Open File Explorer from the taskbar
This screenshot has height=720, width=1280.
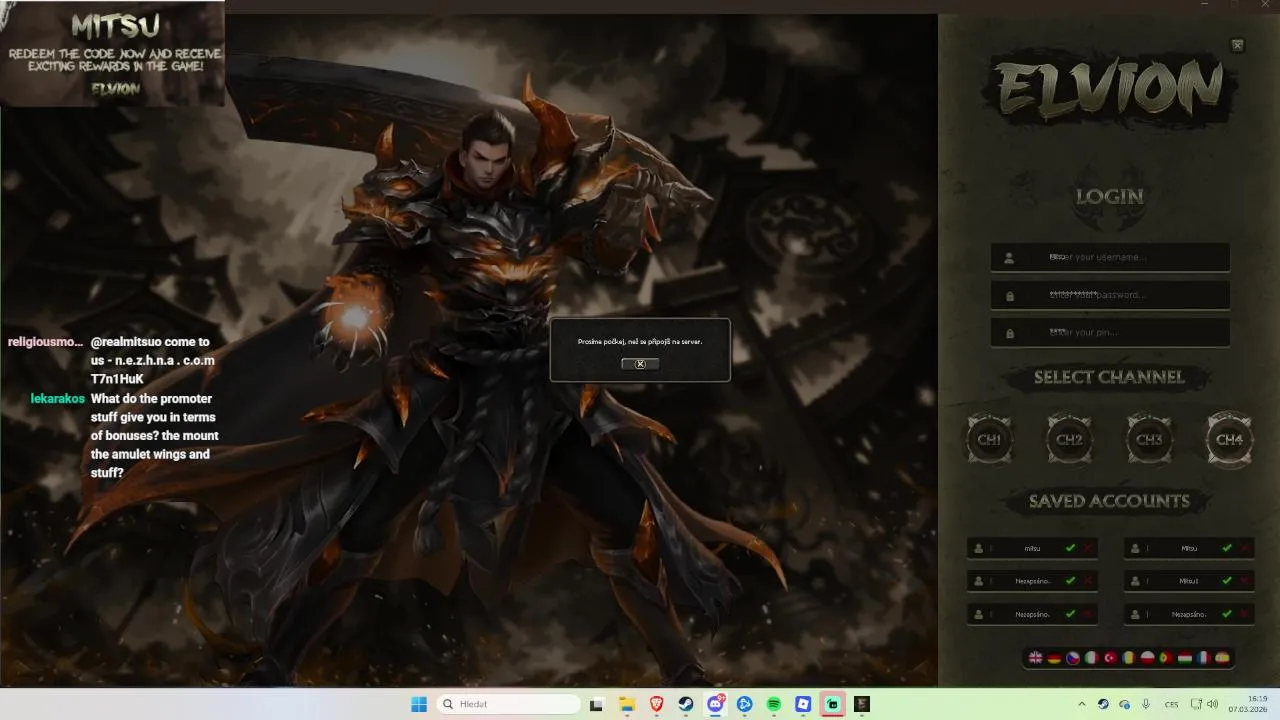pos(627,704)
